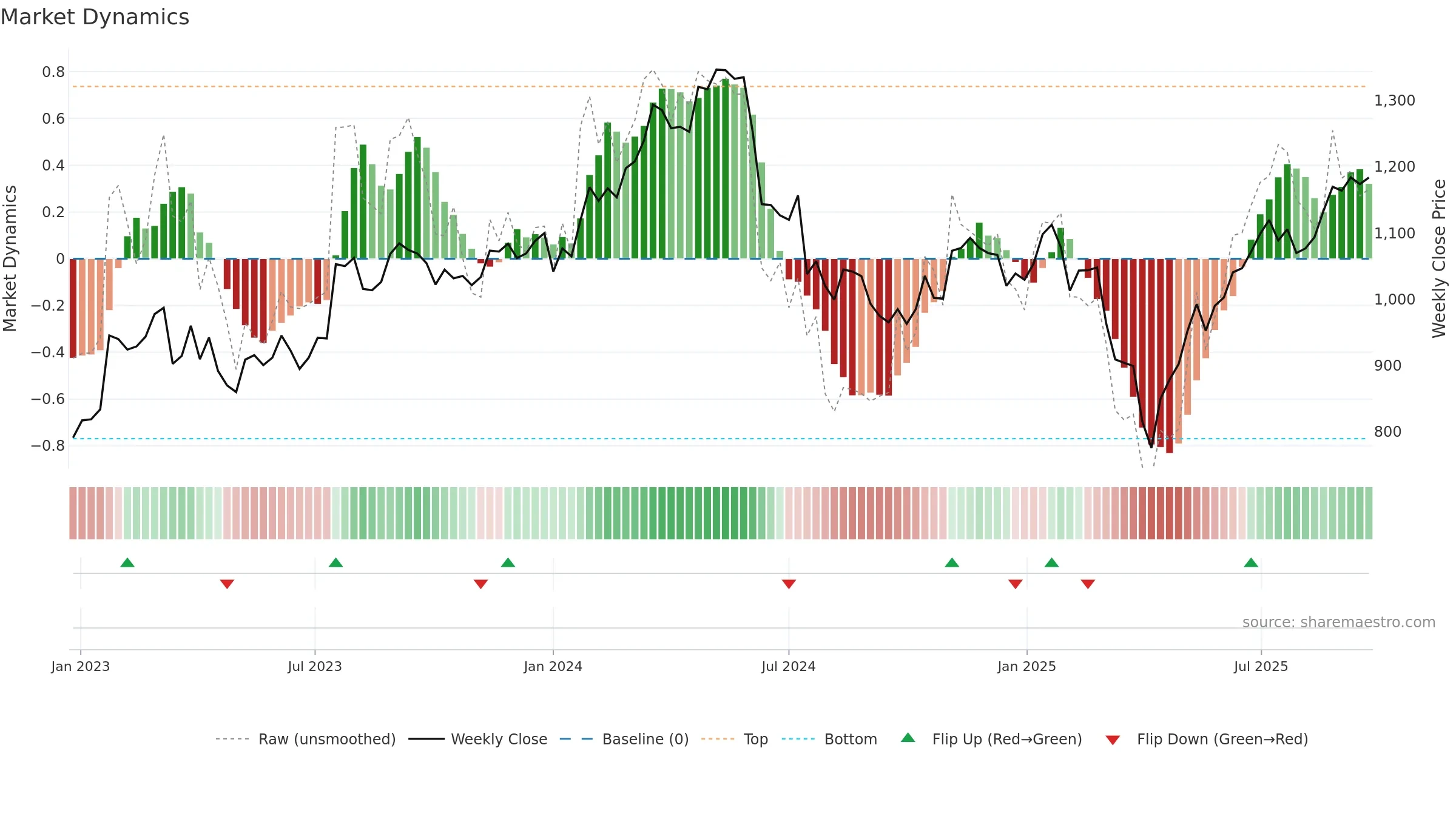Click the Jan 2025 x-axis label
Image resolution: width=1456 pixels, height=819 pixels.
pos(1026,666)
